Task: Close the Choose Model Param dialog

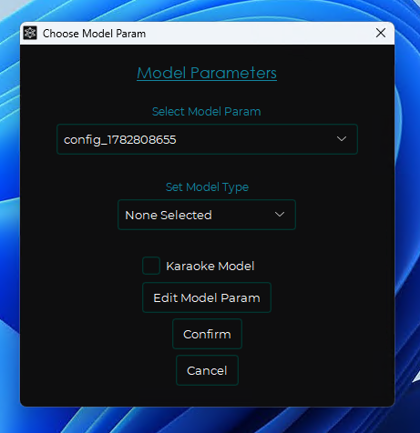Action: pyautogui.click(x=381, y=33)
